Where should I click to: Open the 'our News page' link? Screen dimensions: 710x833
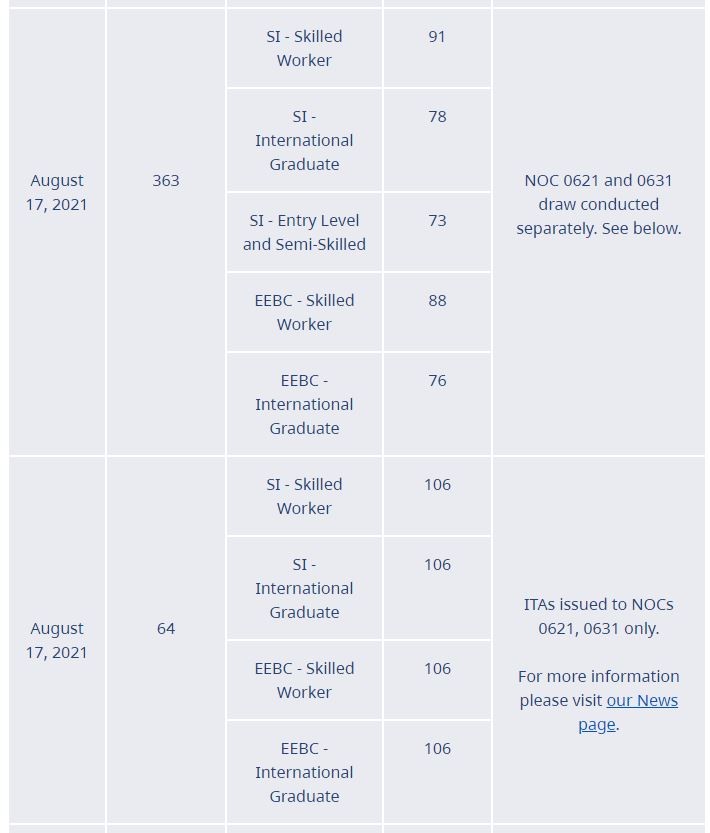click(x=628, y=712)
